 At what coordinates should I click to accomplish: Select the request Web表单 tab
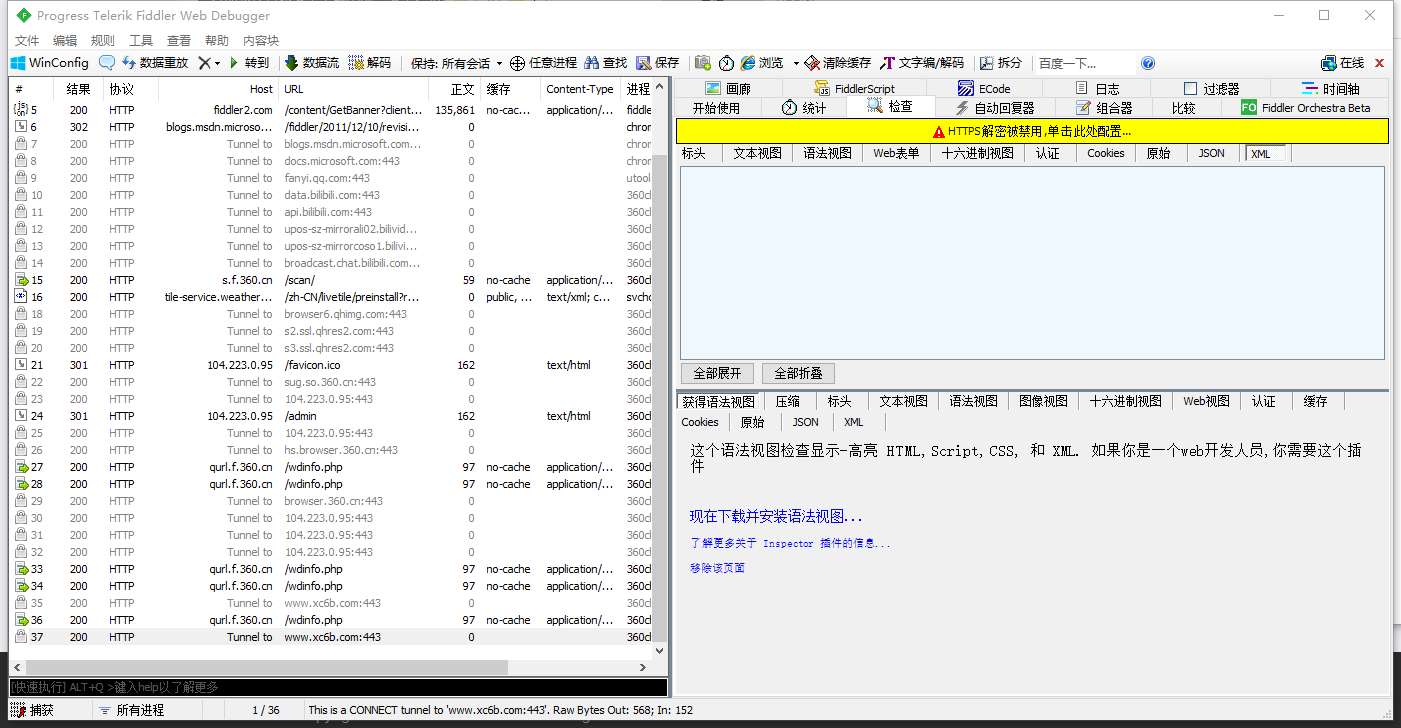tap(896, 154)
